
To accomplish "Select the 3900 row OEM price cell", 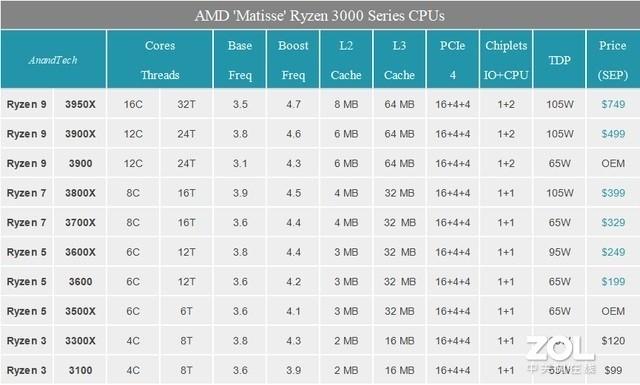I will pyautogui.click(x=613, y=163).
